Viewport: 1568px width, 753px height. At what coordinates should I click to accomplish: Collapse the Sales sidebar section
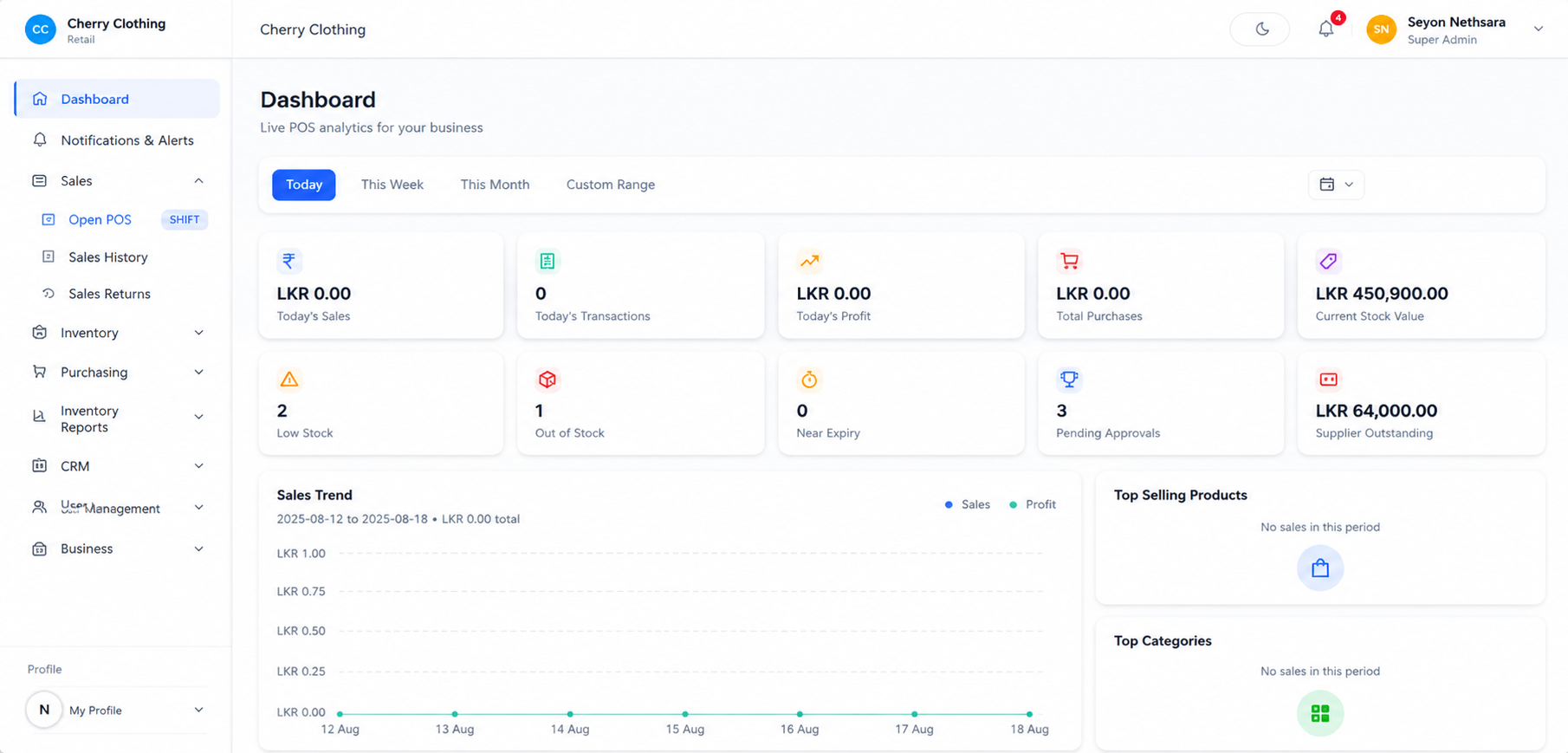(x=117, y=181)
